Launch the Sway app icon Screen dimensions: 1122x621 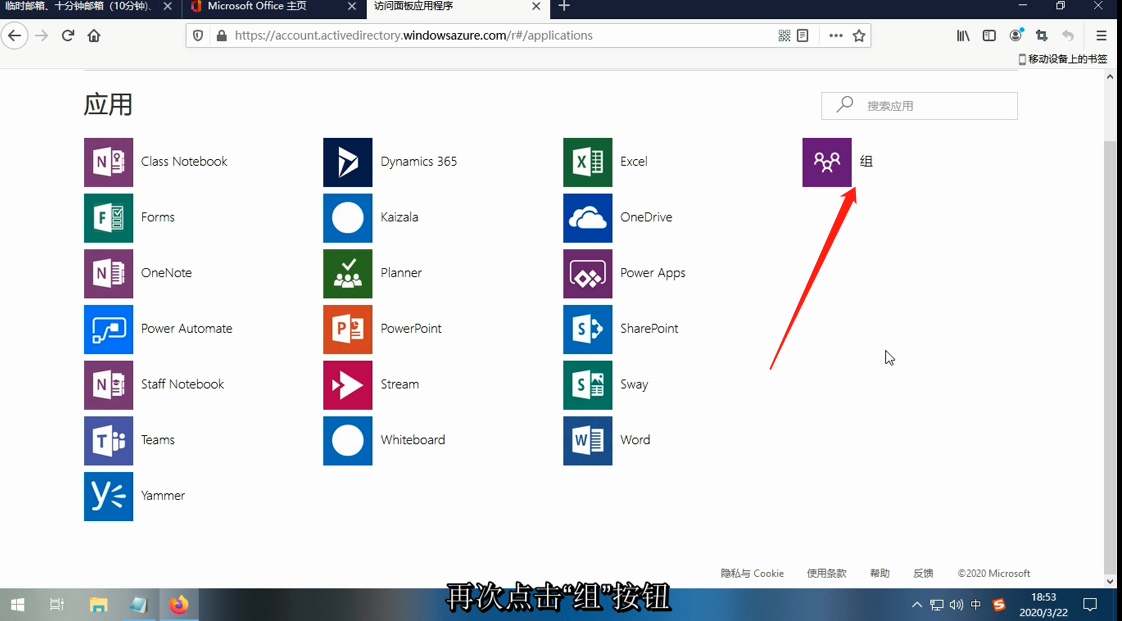(x=587, y=386)
